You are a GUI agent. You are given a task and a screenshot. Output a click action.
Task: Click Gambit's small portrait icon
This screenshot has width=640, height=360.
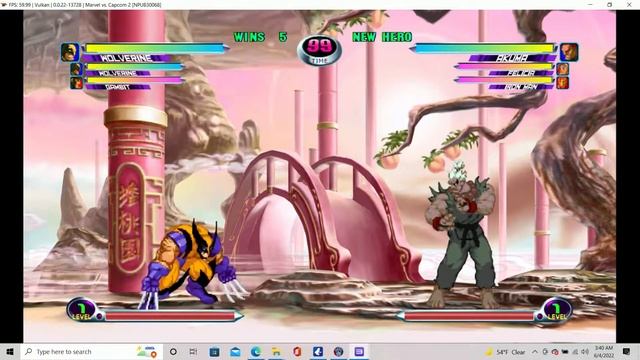tap(76, 83)
